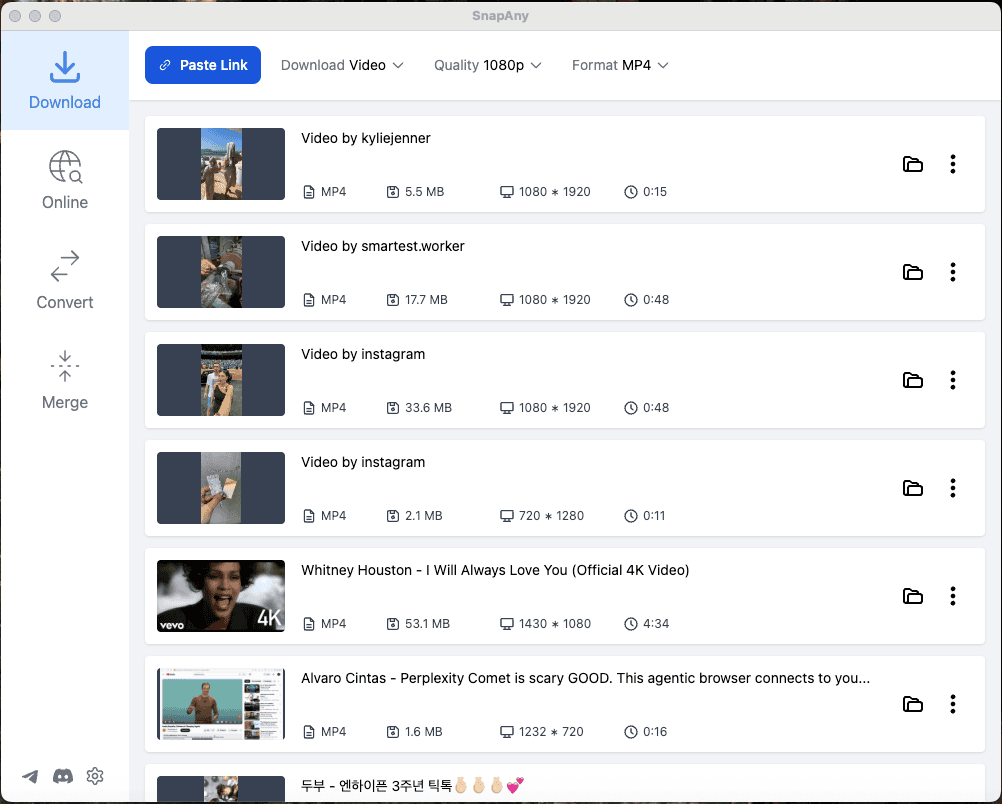Show more options for 33.6 MB instagram video
This screenshot has height=804, width=1002.
coord(953,380)
